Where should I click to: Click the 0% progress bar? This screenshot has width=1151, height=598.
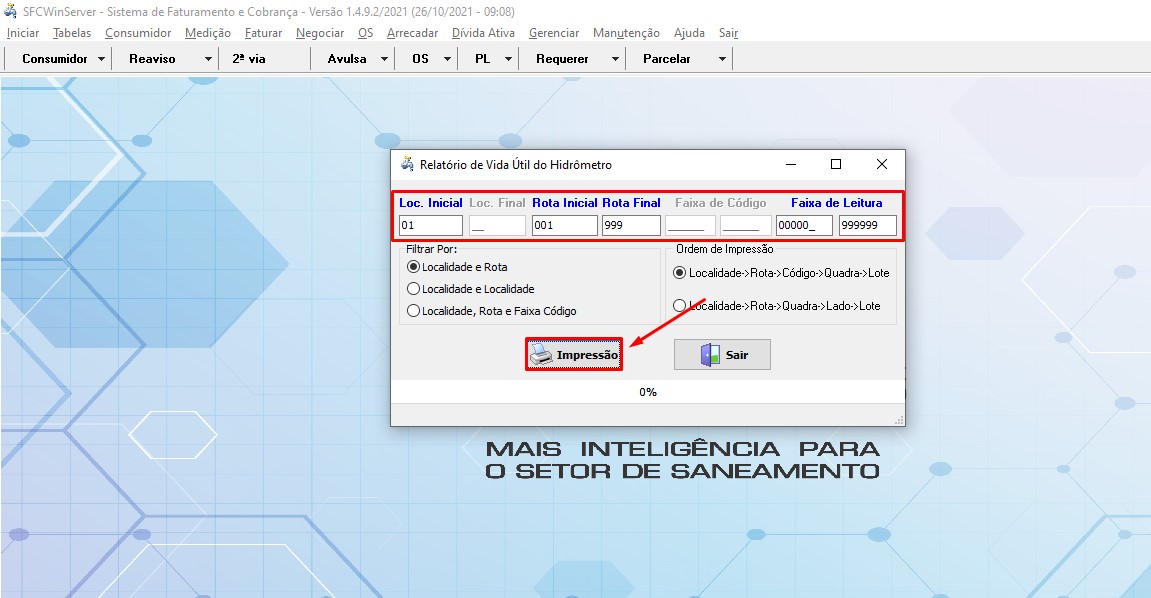648,392
